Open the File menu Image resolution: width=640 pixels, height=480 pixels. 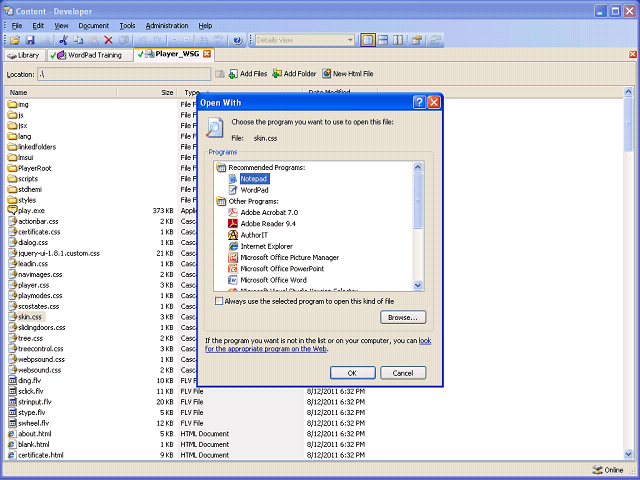17,26
